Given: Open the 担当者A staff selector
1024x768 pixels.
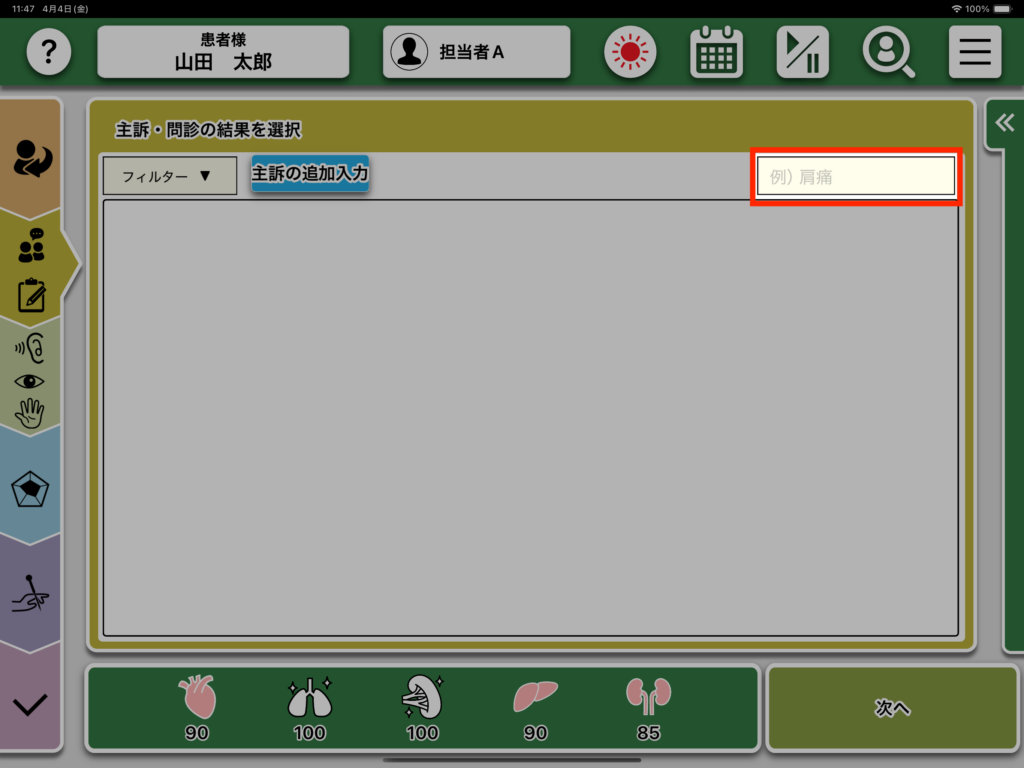Looking at the screenshot, I should [476, 52].
